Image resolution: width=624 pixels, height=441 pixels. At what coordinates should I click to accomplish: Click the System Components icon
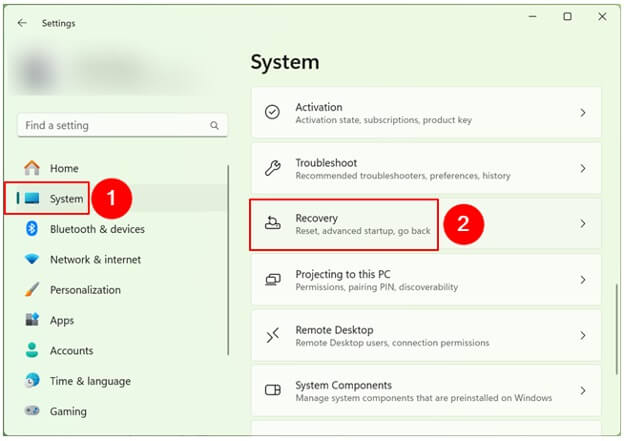[x=273, y=390]
